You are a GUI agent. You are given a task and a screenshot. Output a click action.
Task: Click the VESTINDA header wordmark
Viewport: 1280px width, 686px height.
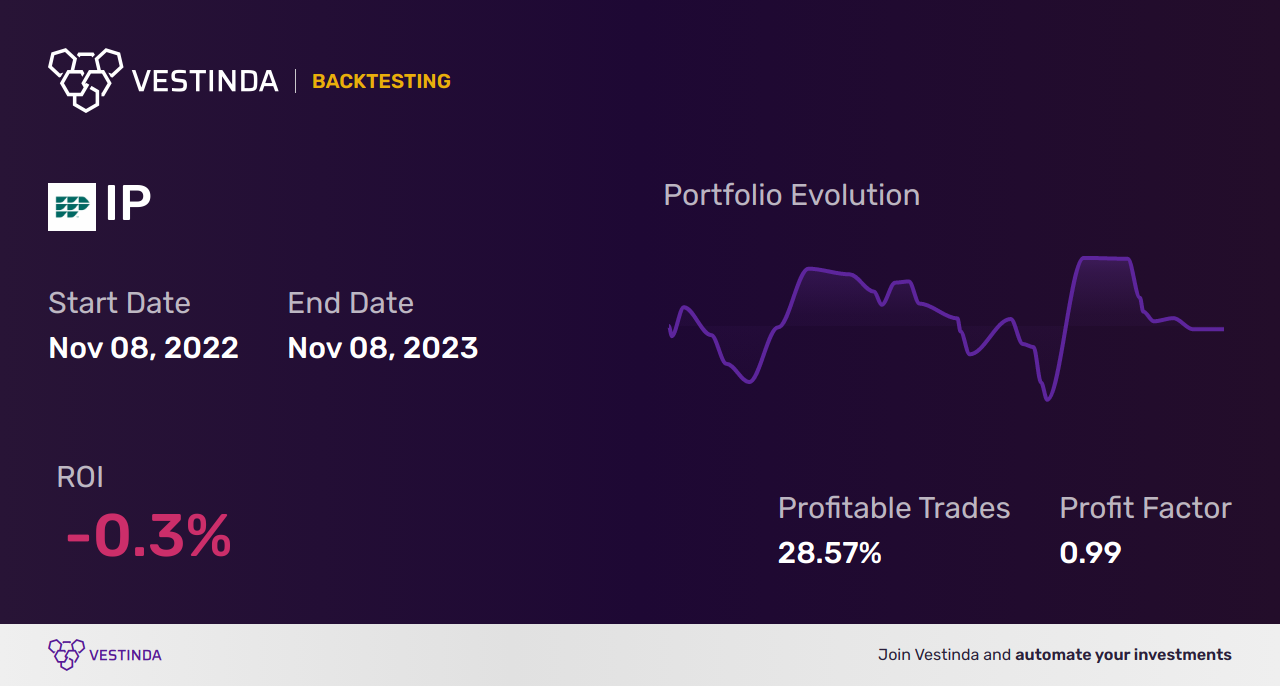click(205, 81)
